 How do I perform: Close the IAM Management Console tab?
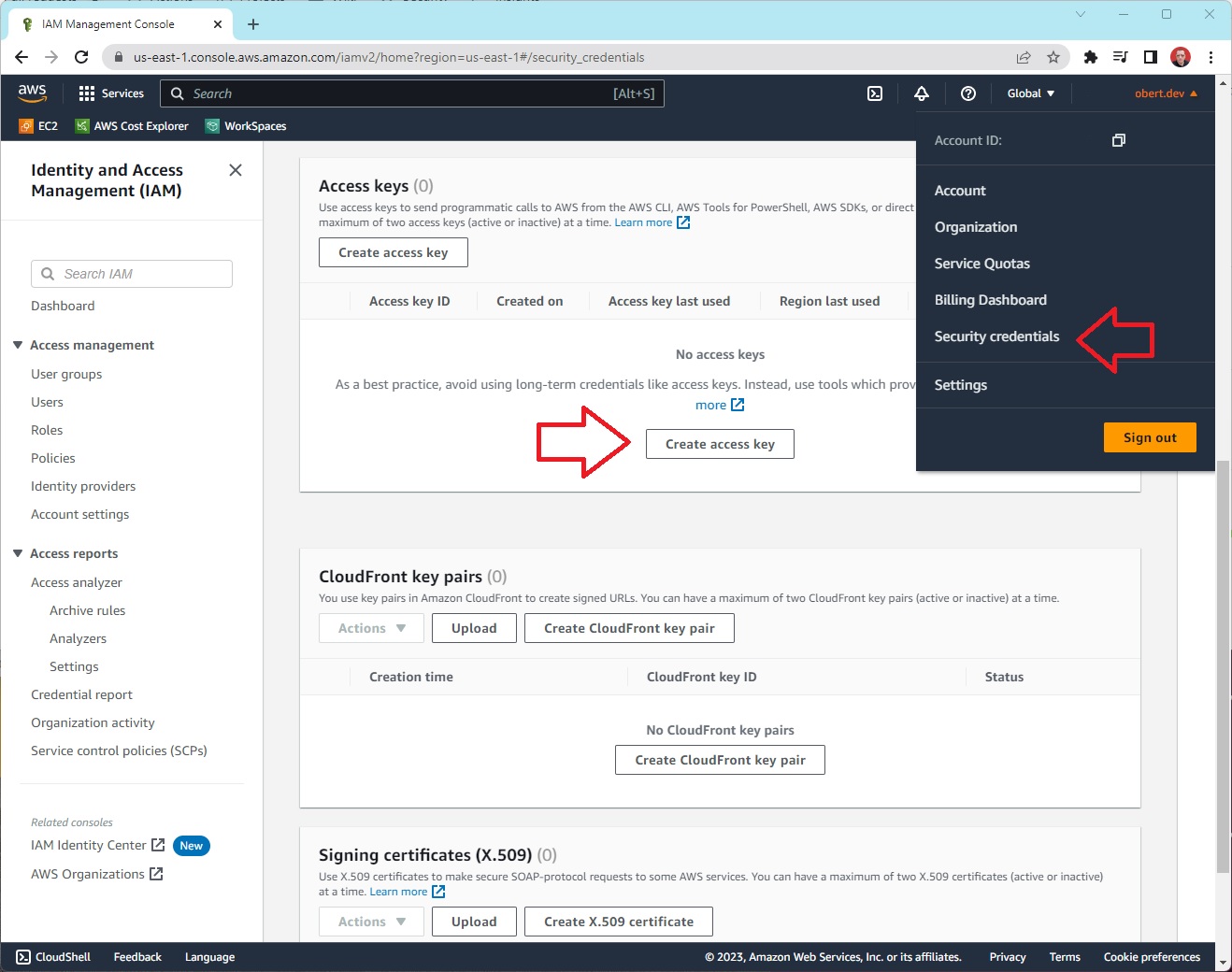click(217, 24)
